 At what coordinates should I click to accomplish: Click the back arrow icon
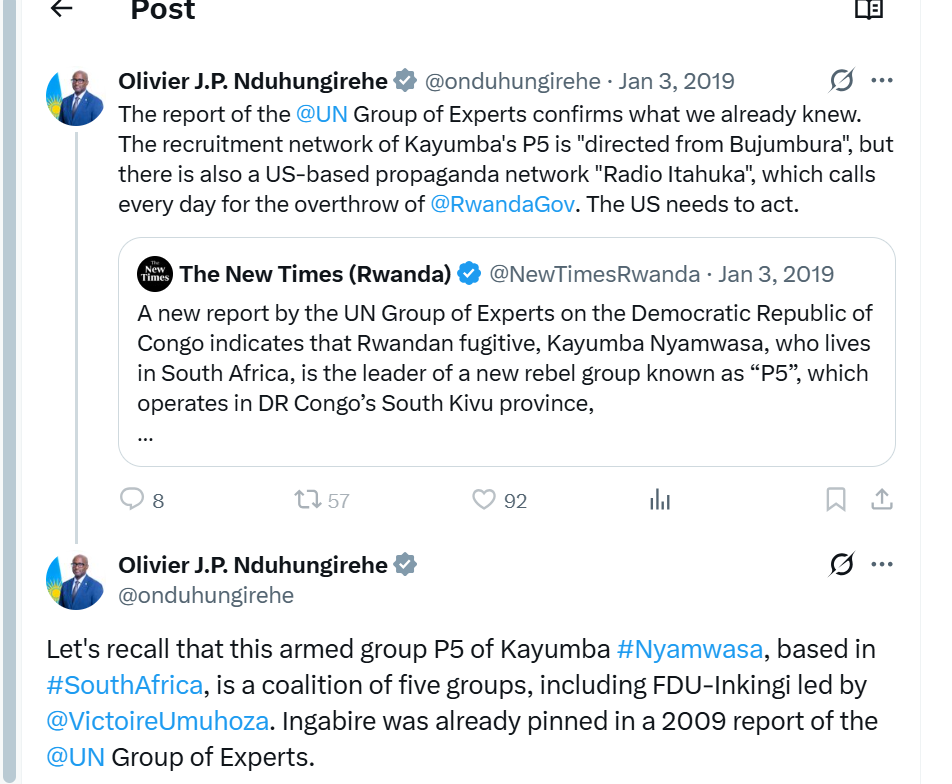[x=62, y=9]
